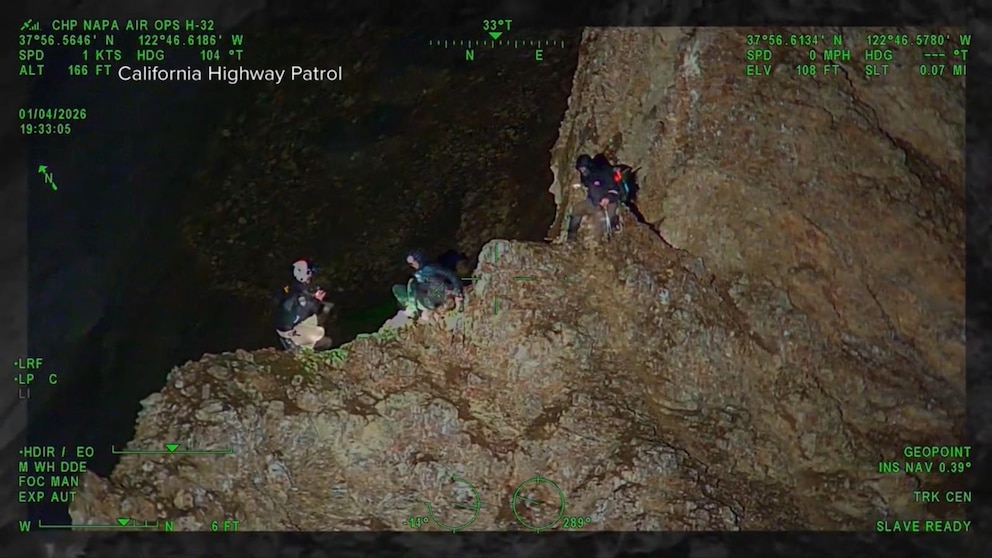Click the bottom W-to-N field of view slider

tap(97, 524)
